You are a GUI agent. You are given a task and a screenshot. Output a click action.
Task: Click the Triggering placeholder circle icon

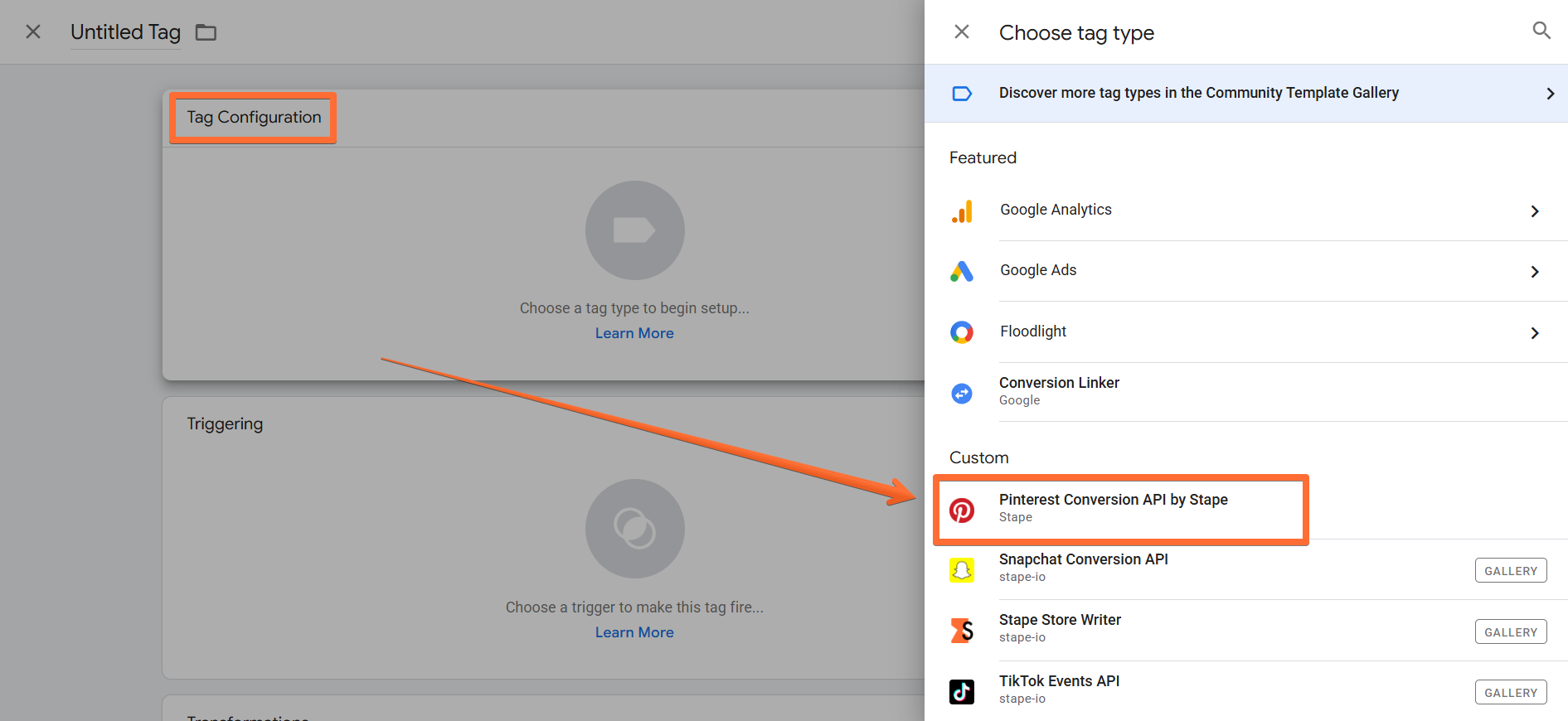[x=634, y=529]
